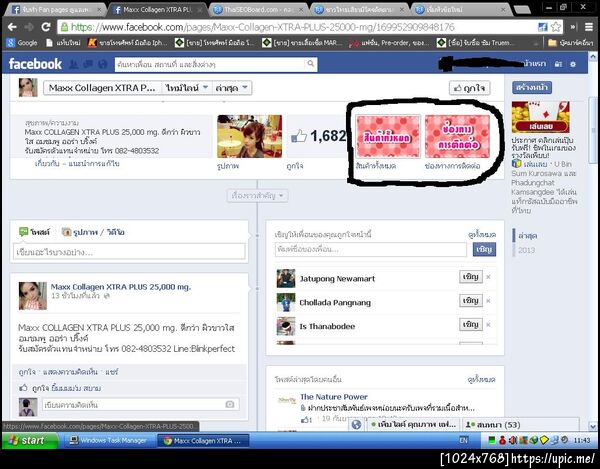
Task: Open Facebook notifications globe icon
Action: [x=103, y=64]
